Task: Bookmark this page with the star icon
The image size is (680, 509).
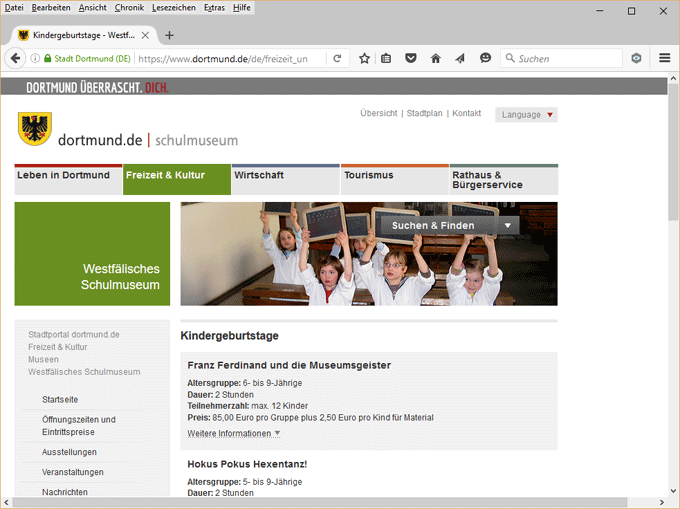Action: coord(364,58)
